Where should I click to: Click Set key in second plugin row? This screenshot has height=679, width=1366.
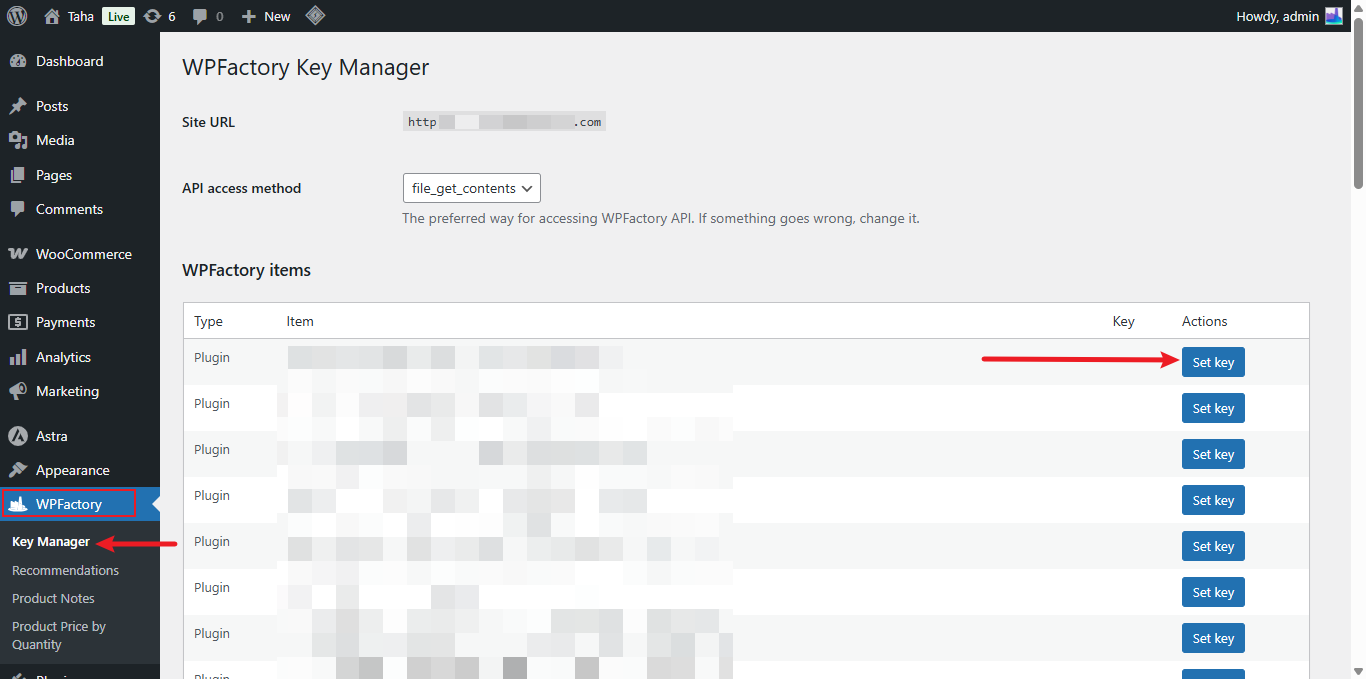(x=1213, y=408)
